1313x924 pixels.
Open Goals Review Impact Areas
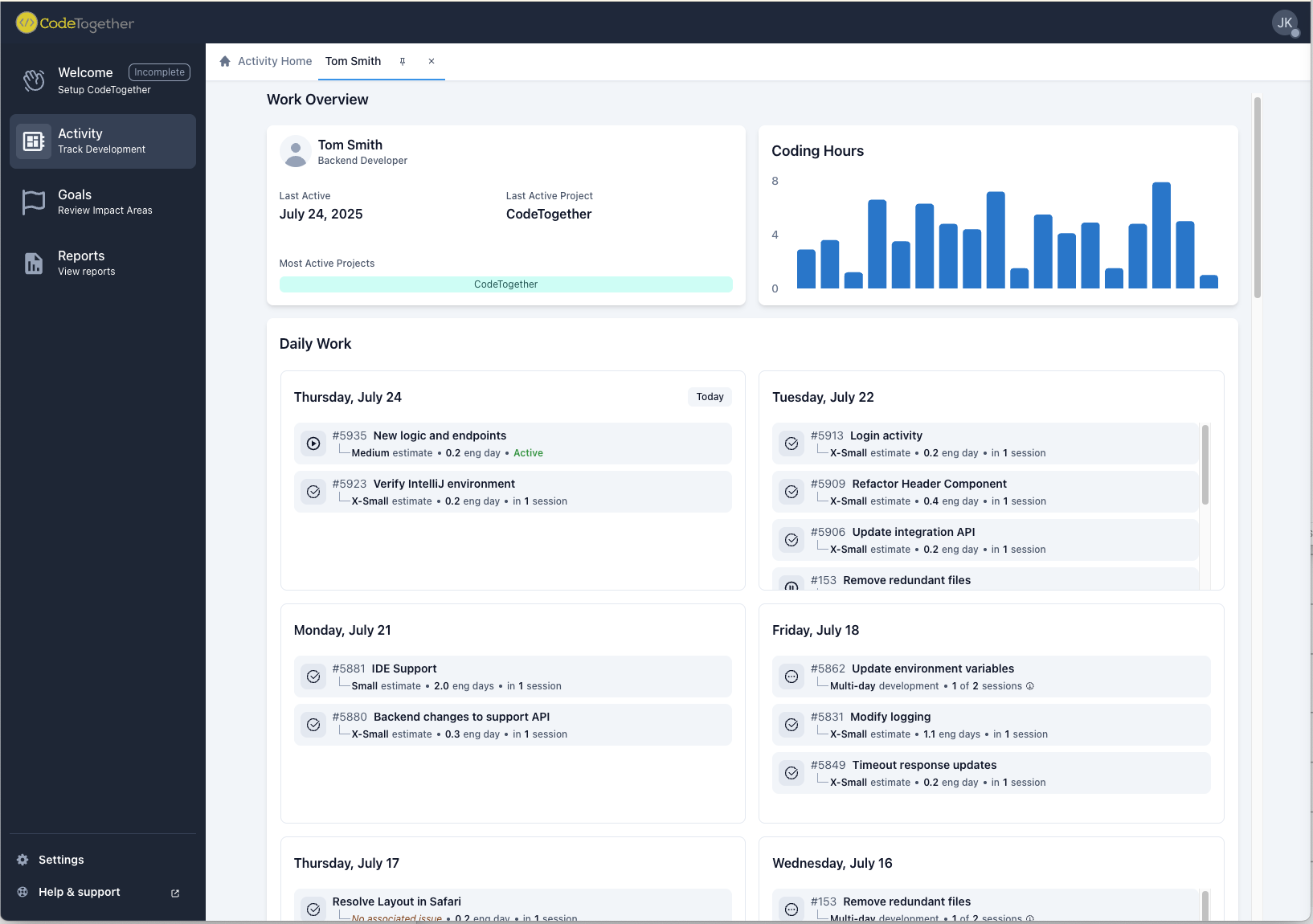(103, 202)
